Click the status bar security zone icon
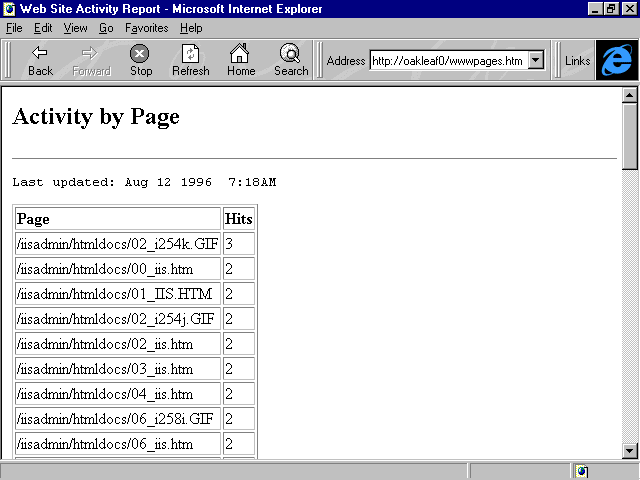 pos(581,471)
